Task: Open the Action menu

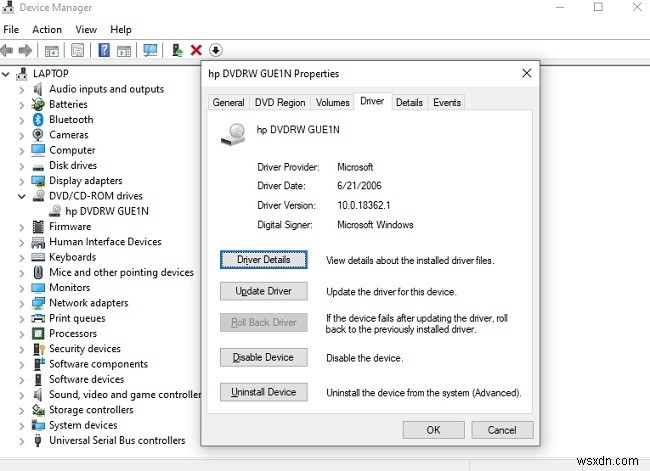Action: [x=47, y=30]
